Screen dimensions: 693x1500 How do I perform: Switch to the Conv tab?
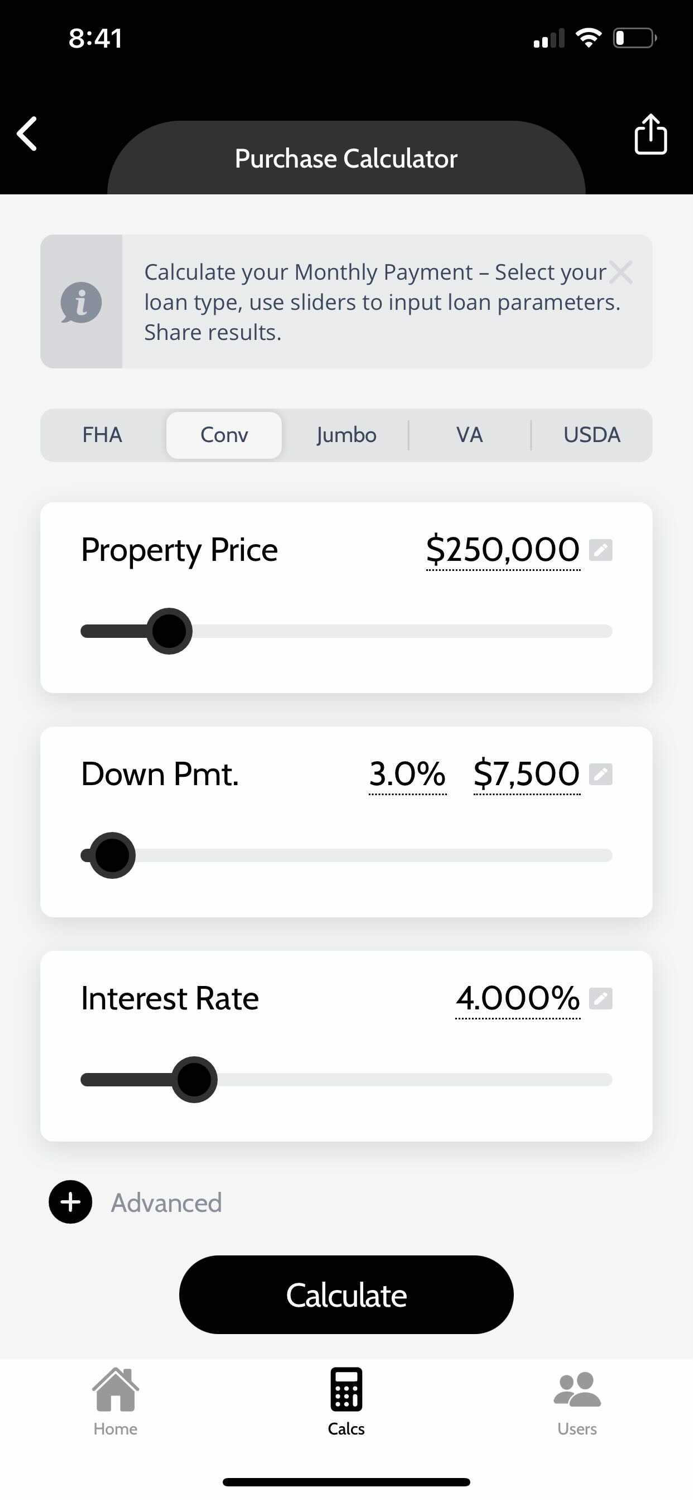224,434
